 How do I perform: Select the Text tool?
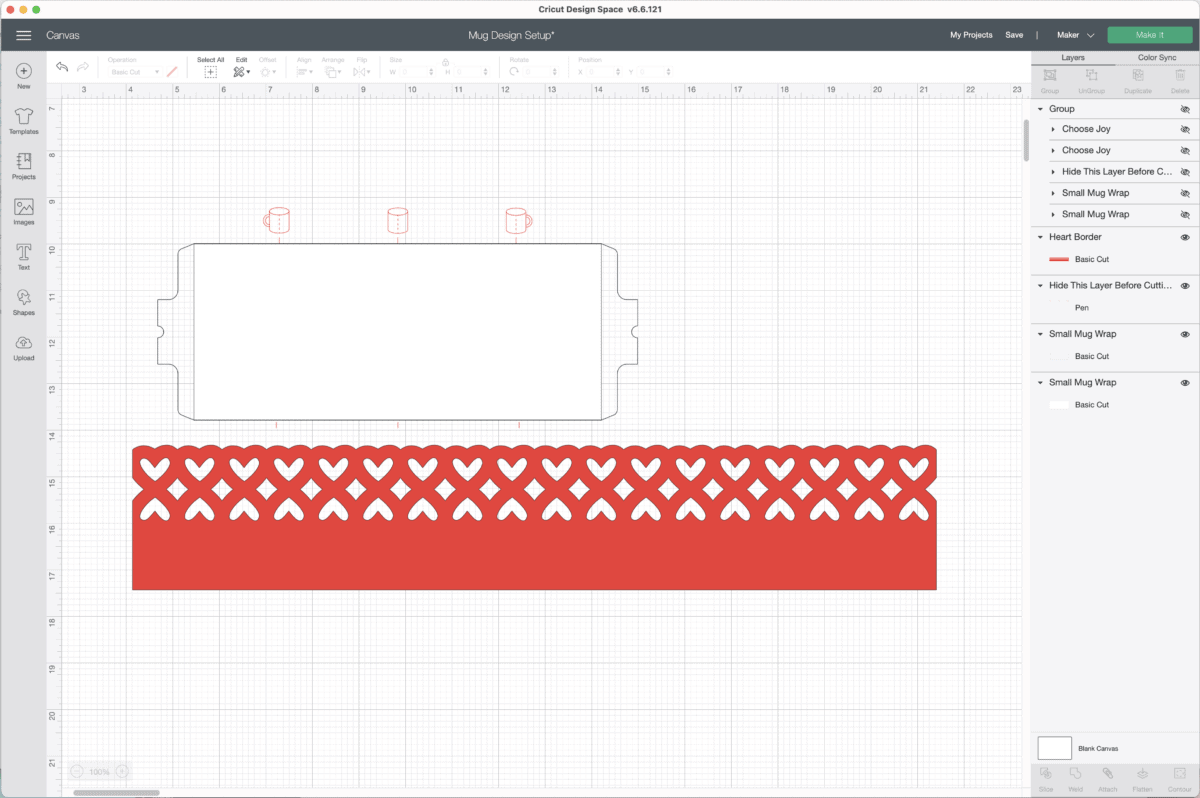pyautogui.click(x=24, y=256)
